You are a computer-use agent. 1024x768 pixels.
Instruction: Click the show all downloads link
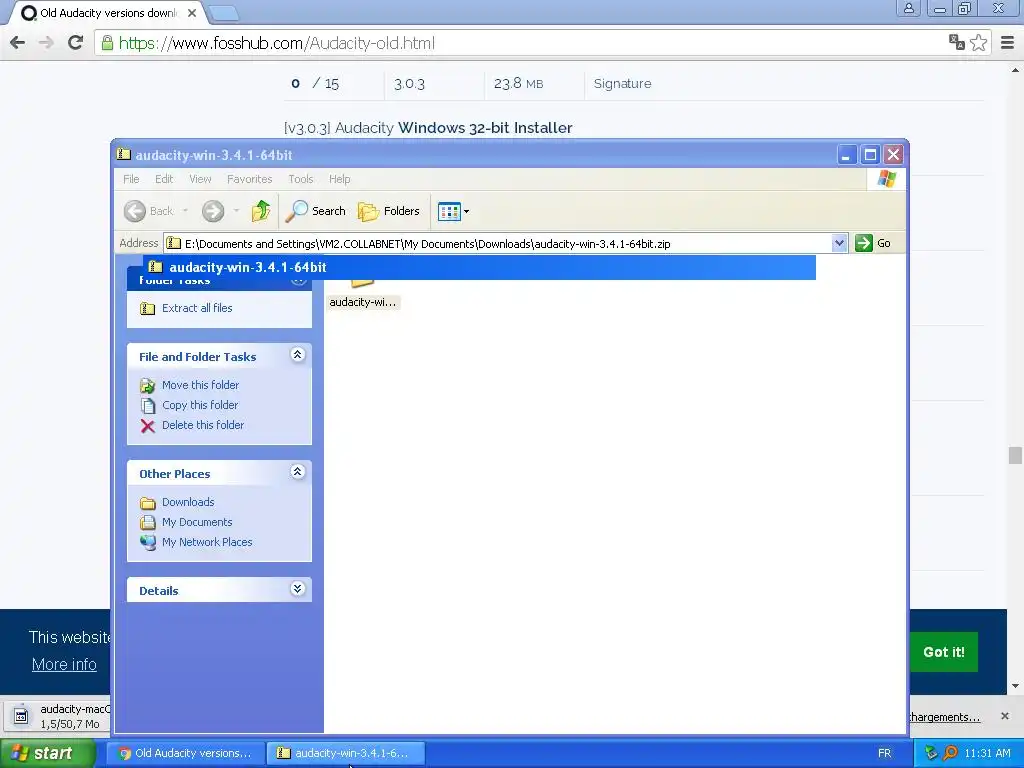pos(944,717)
